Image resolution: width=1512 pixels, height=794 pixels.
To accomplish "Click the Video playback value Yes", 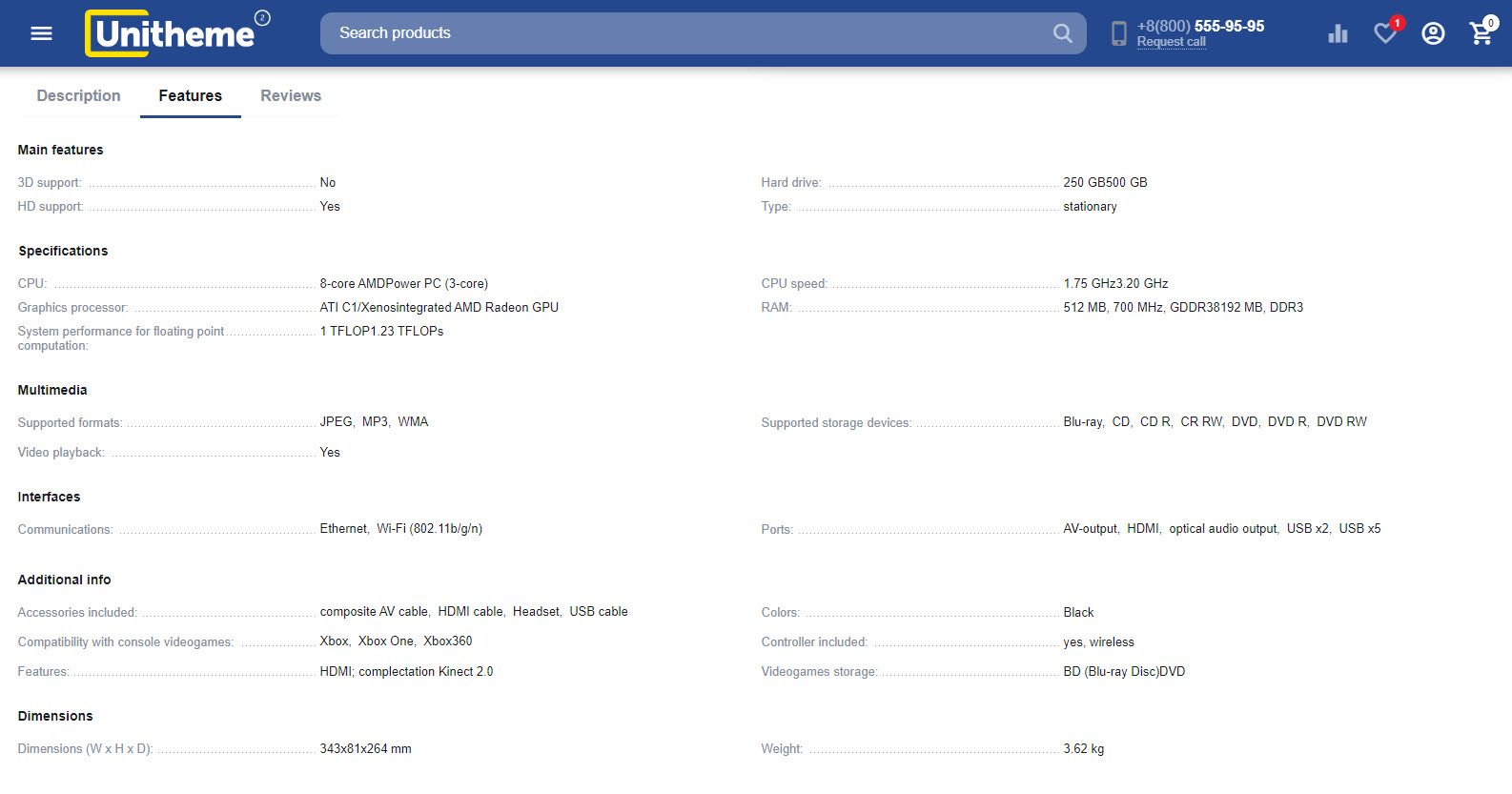I will [330, 452].
